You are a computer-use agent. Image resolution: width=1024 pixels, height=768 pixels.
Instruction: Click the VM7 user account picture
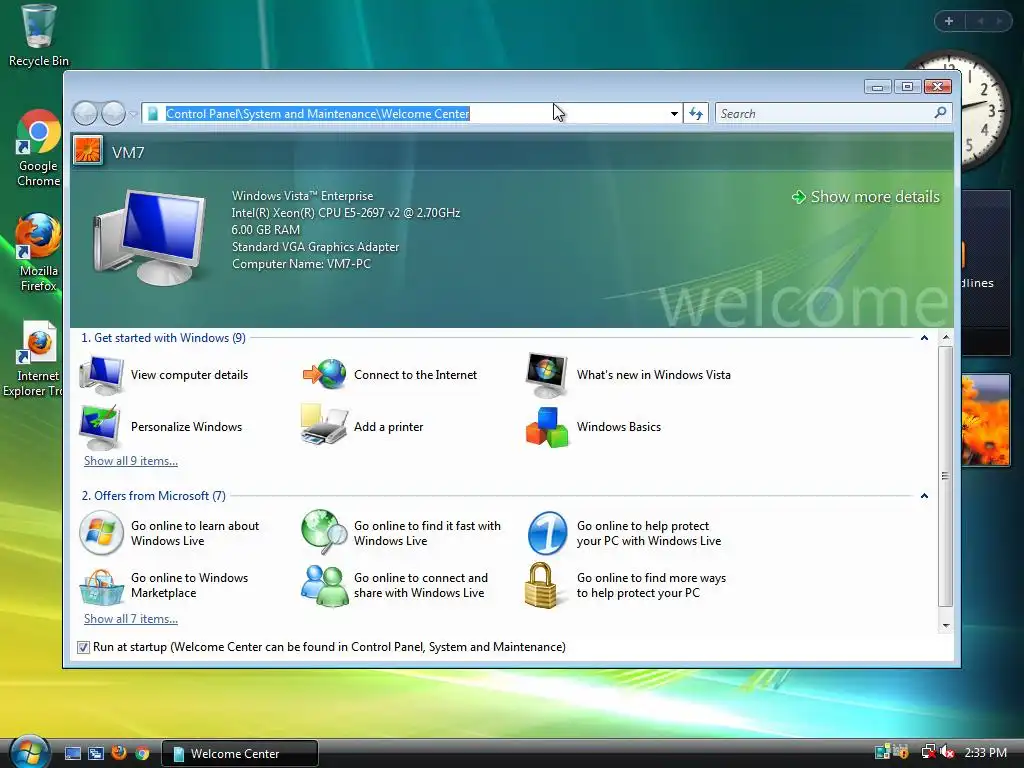(x=88, y=150)
